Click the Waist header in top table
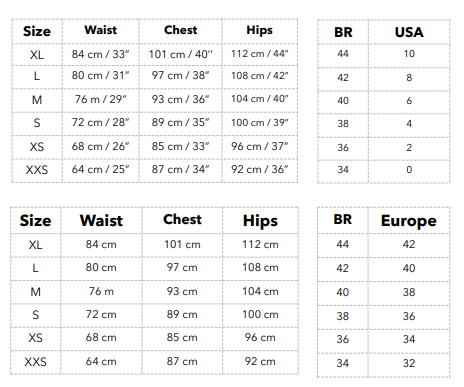 tap(101, 30)
